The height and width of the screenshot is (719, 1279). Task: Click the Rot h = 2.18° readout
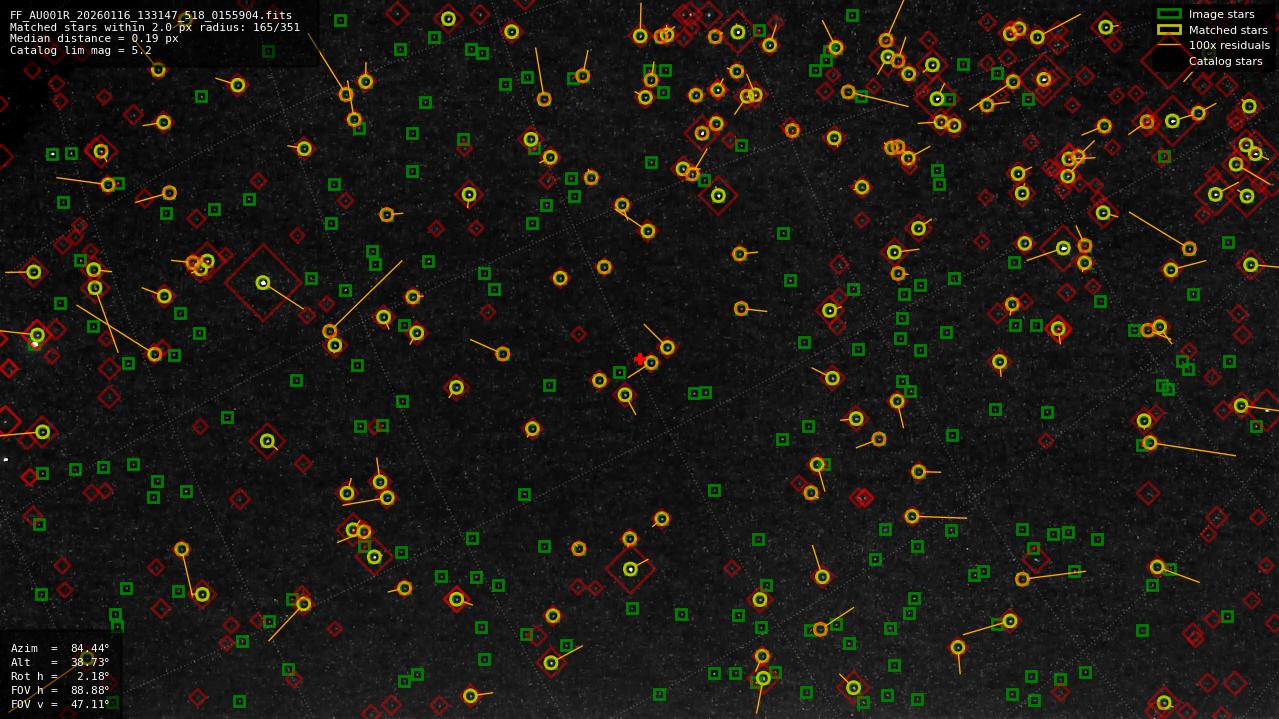[60, 677]
